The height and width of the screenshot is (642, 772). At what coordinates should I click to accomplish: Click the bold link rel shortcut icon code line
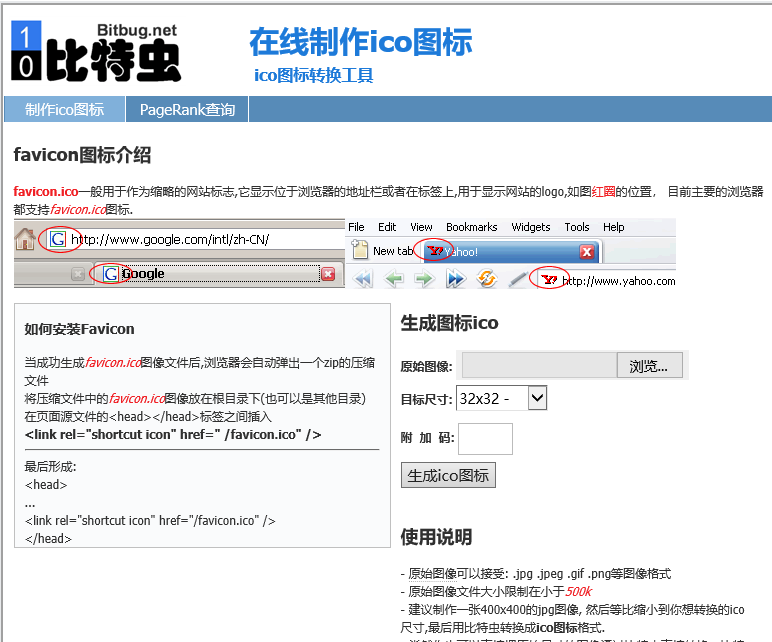tap(173, 435)
